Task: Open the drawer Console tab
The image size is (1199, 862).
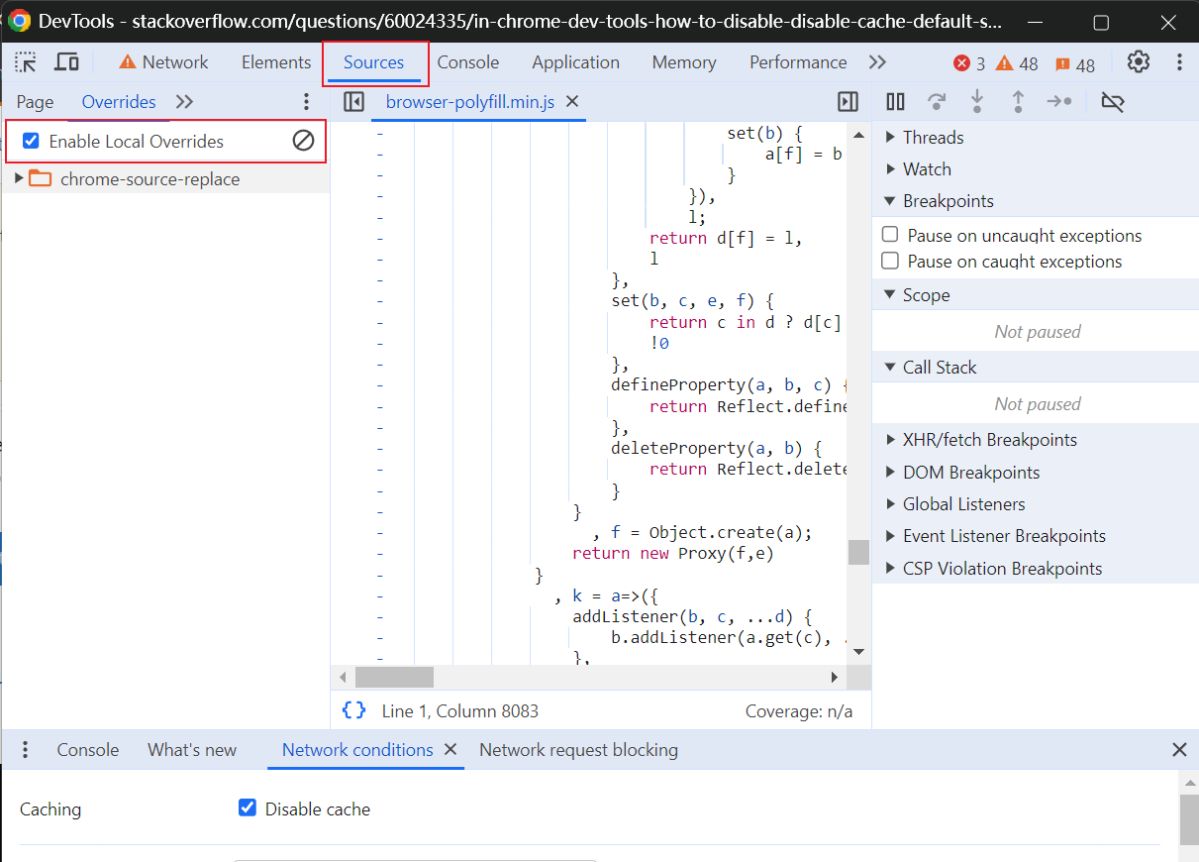Action: point(88,750)
